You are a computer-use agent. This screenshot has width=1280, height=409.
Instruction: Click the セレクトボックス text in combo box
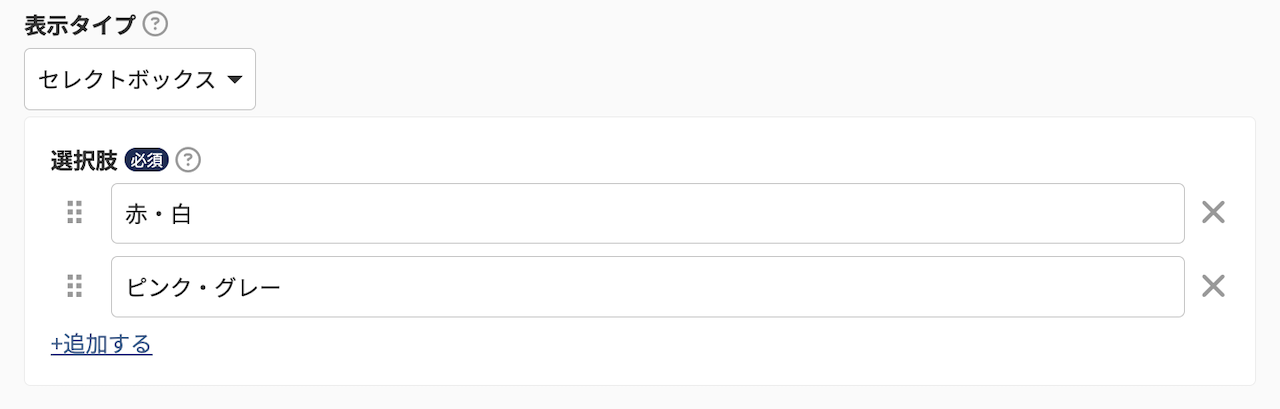pos(127,80)
